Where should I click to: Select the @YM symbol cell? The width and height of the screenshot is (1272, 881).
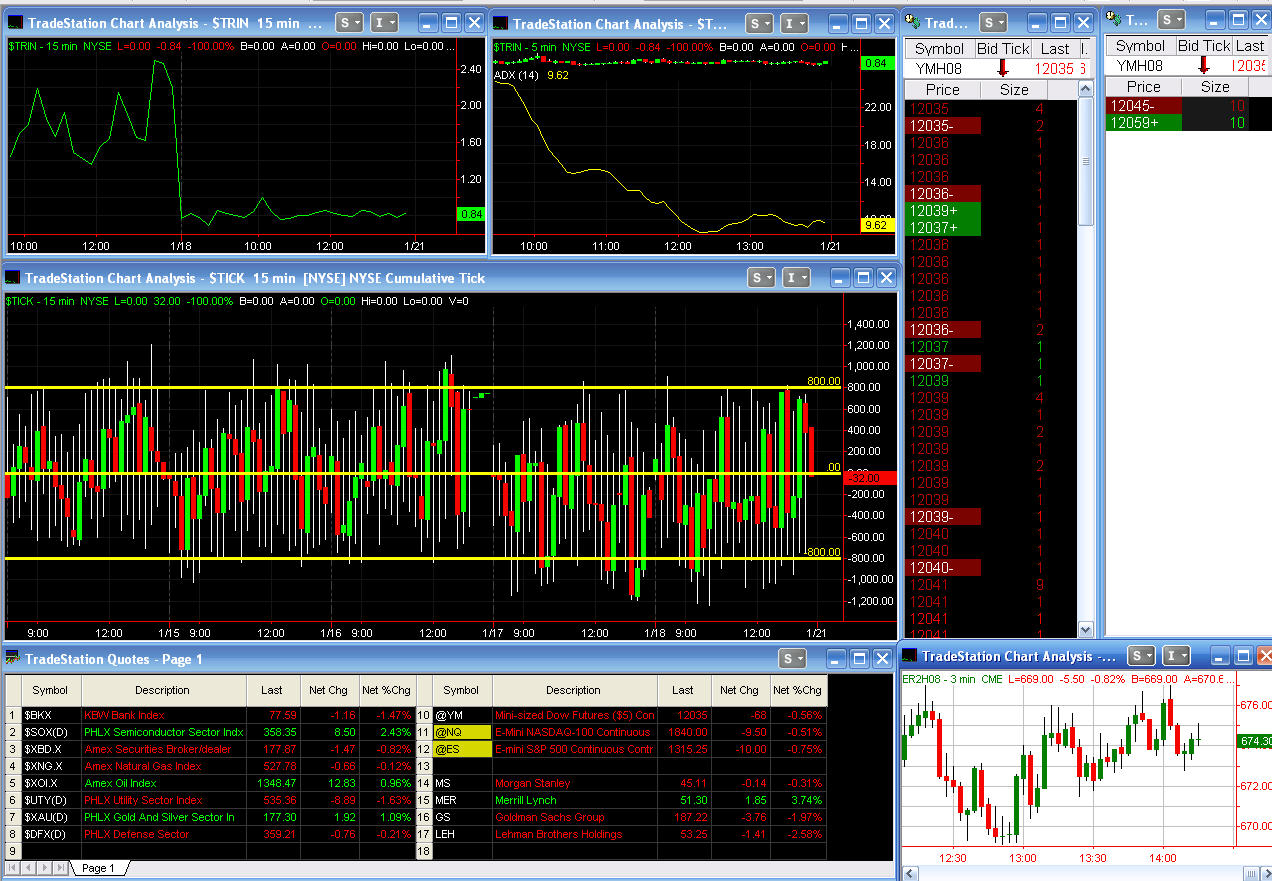click(x=461, y=716)
